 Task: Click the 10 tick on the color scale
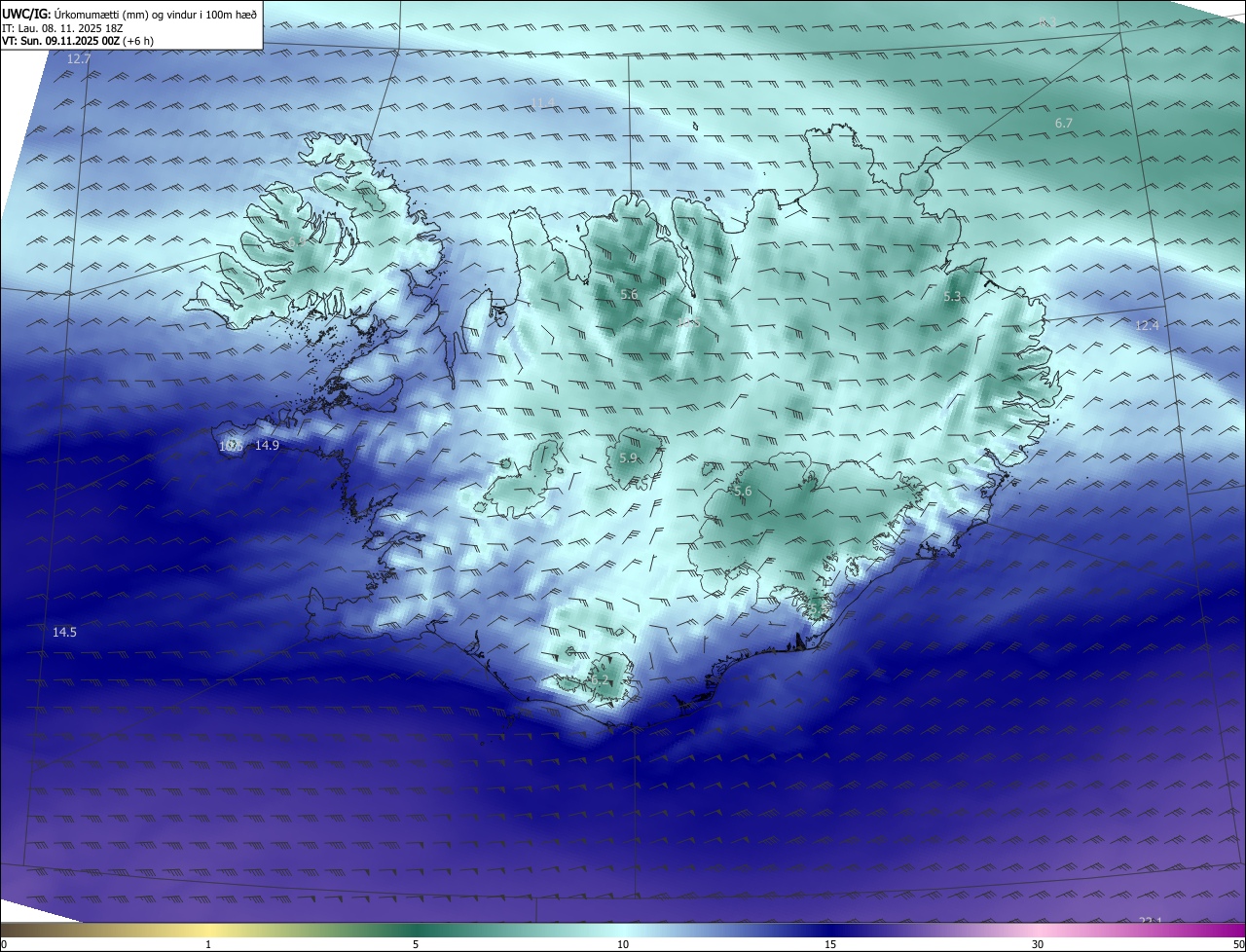[623, 945]
